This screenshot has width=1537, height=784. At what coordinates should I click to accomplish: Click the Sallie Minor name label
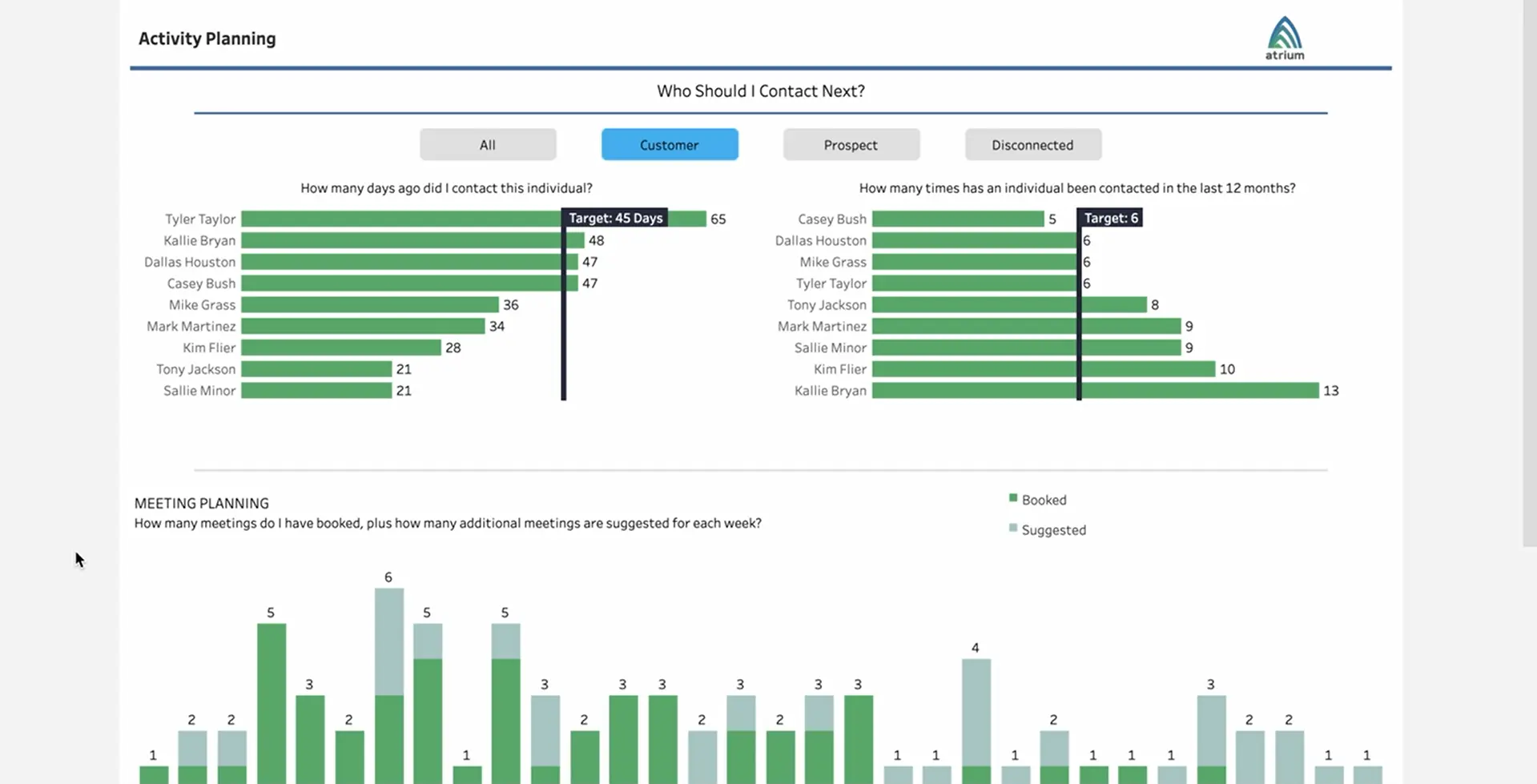(198, 391)
